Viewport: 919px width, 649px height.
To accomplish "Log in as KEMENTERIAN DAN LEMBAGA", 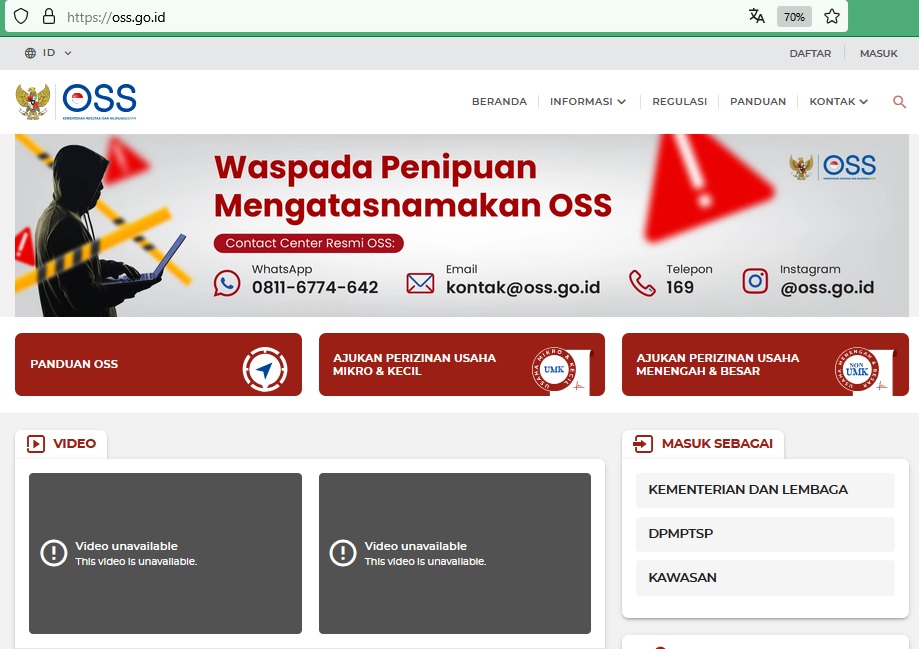I will pyautogui.click(x=765, y=490).
